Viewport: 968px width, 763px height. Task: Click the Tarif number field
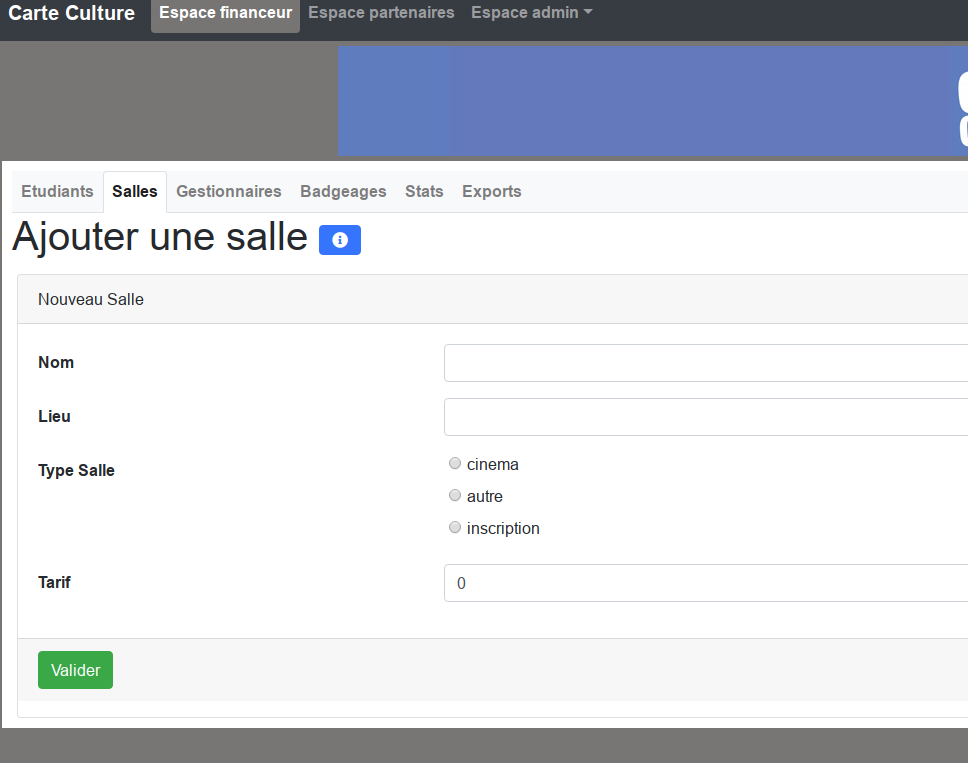point(705,583)
